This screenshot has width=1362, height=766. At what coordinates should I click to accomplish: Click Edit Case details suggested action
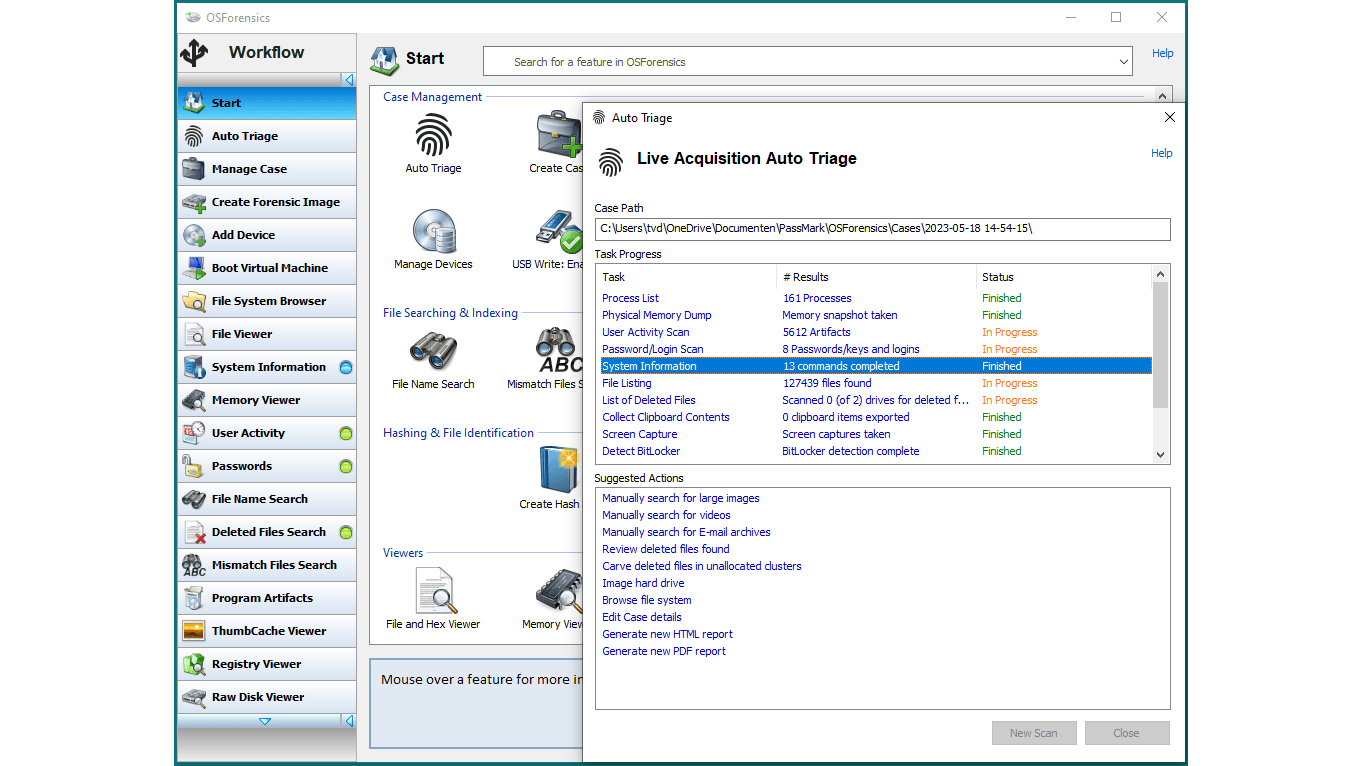642,617
